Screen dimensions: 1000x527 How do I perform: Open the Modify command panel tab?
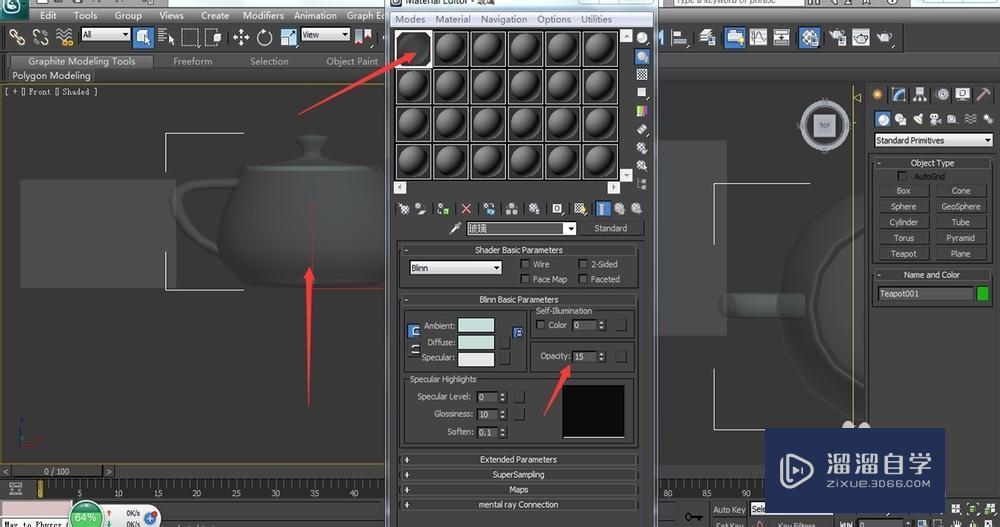pos(899,95)
